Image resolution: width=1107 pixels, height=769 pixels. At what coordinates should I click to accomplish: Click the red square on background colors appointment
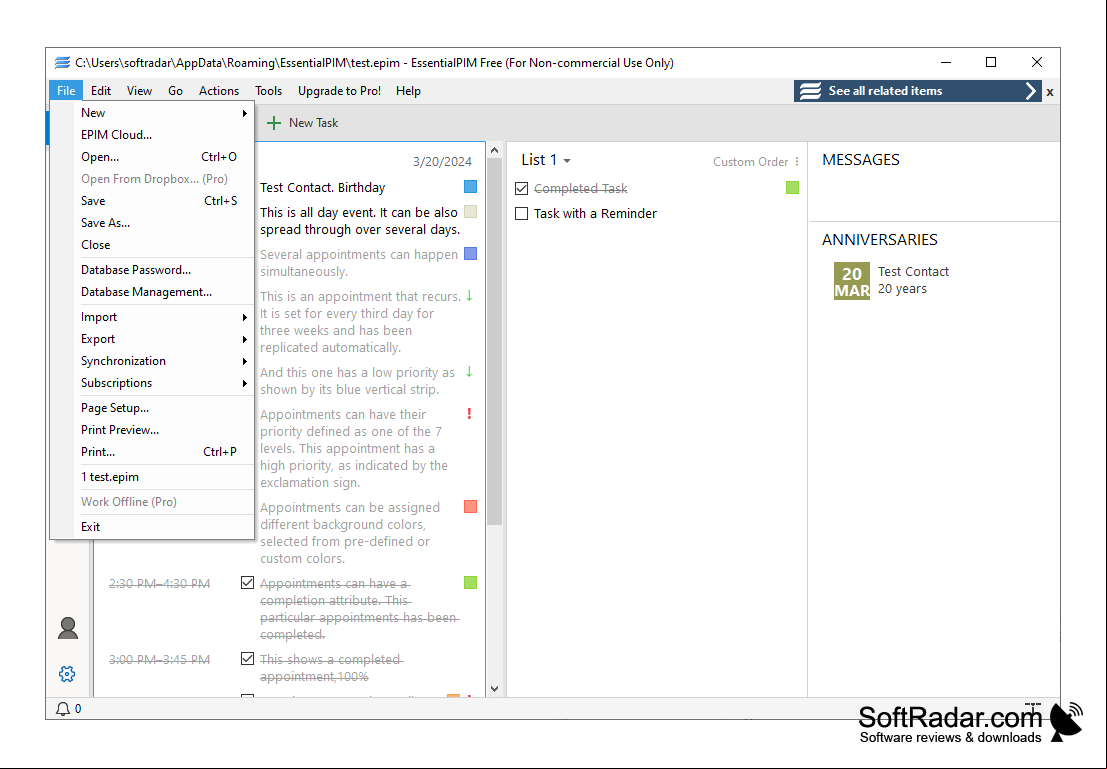coord(470,506)
